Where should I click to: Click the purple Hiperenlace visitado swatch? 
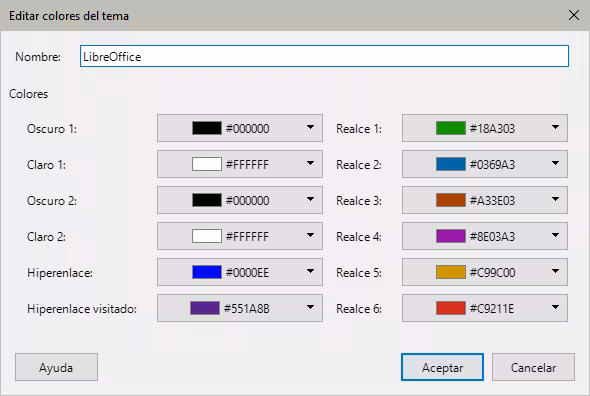(x=205, y=308)
